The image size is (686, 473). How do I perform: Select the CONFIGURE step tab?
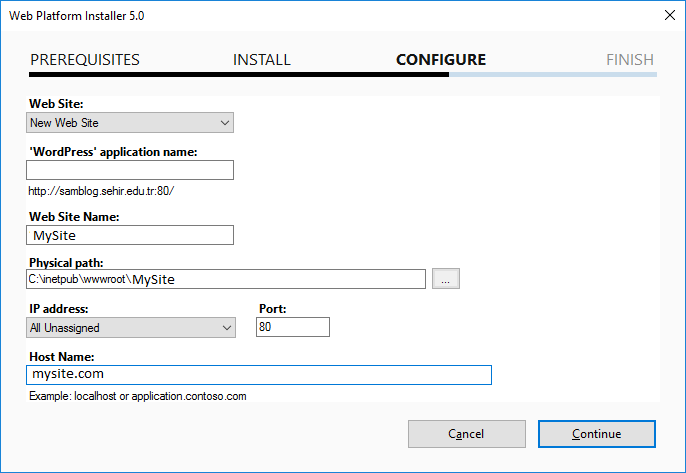click(x=441, y=60)
